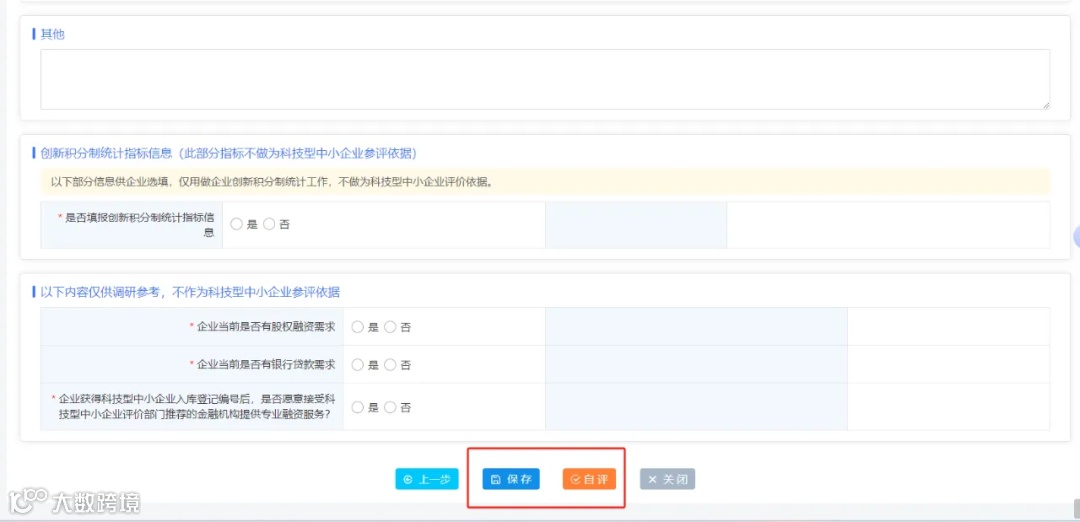Click the floating blue circle at right edge
This screenshot has height=522, width=1080.
coord(1077,238)
